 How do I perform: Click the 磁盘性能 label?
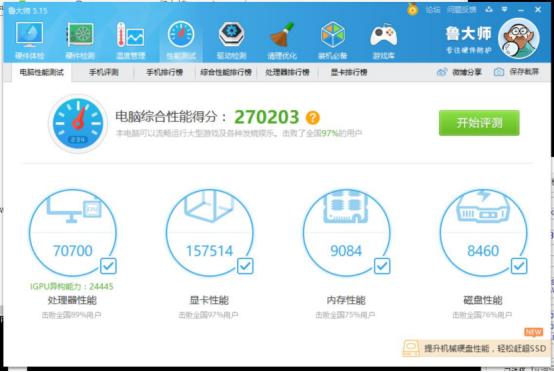click(x=483, y=300)
